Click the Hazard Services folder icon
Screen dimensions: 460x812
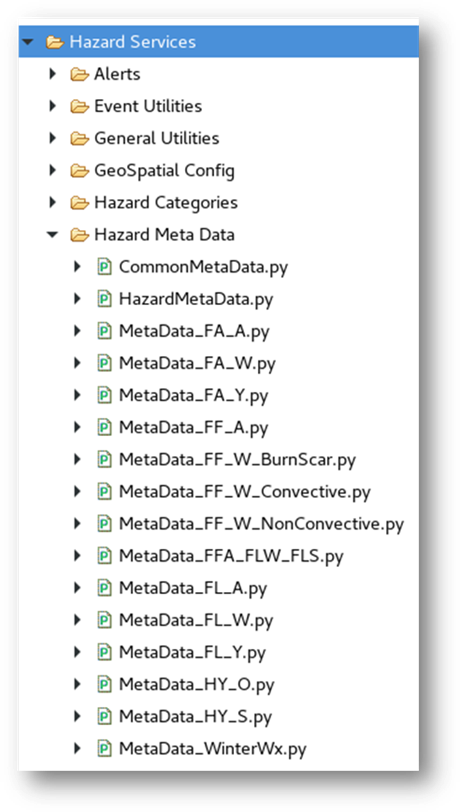pyautogui.click(x=54, y=42)
